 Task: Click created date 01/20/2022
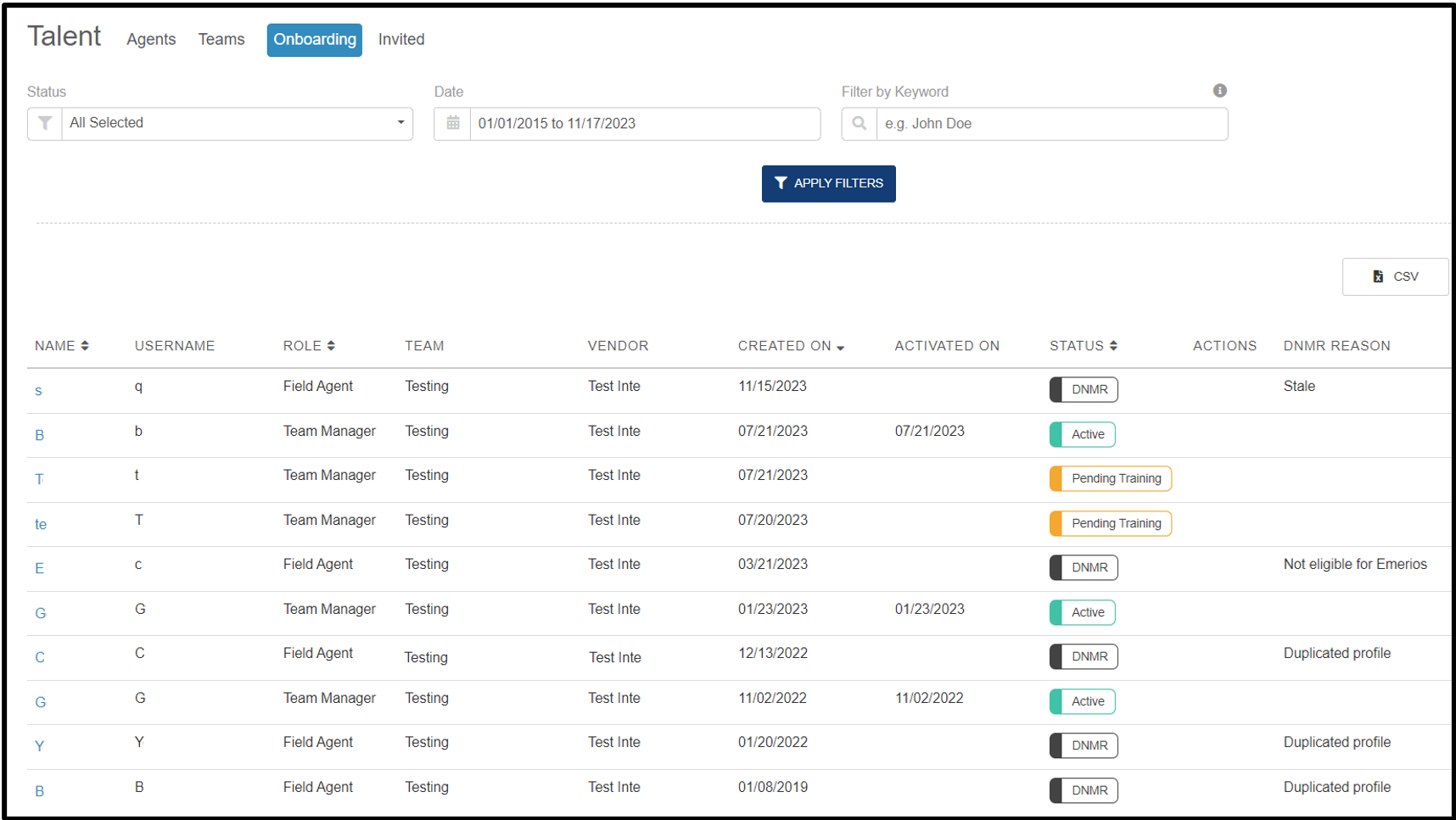coord(772,743)
